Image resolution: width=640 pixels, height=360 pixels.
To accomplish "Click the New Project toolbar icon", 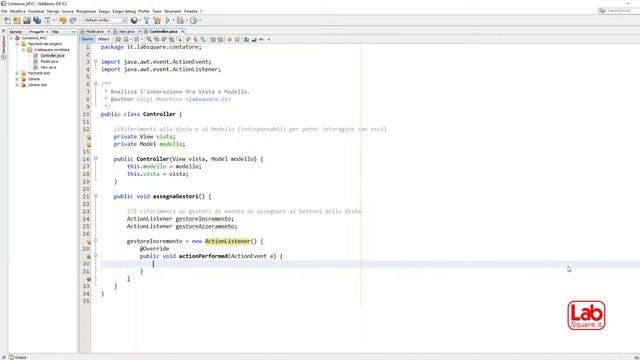I will pyautogui.click(x=17, y=20).
